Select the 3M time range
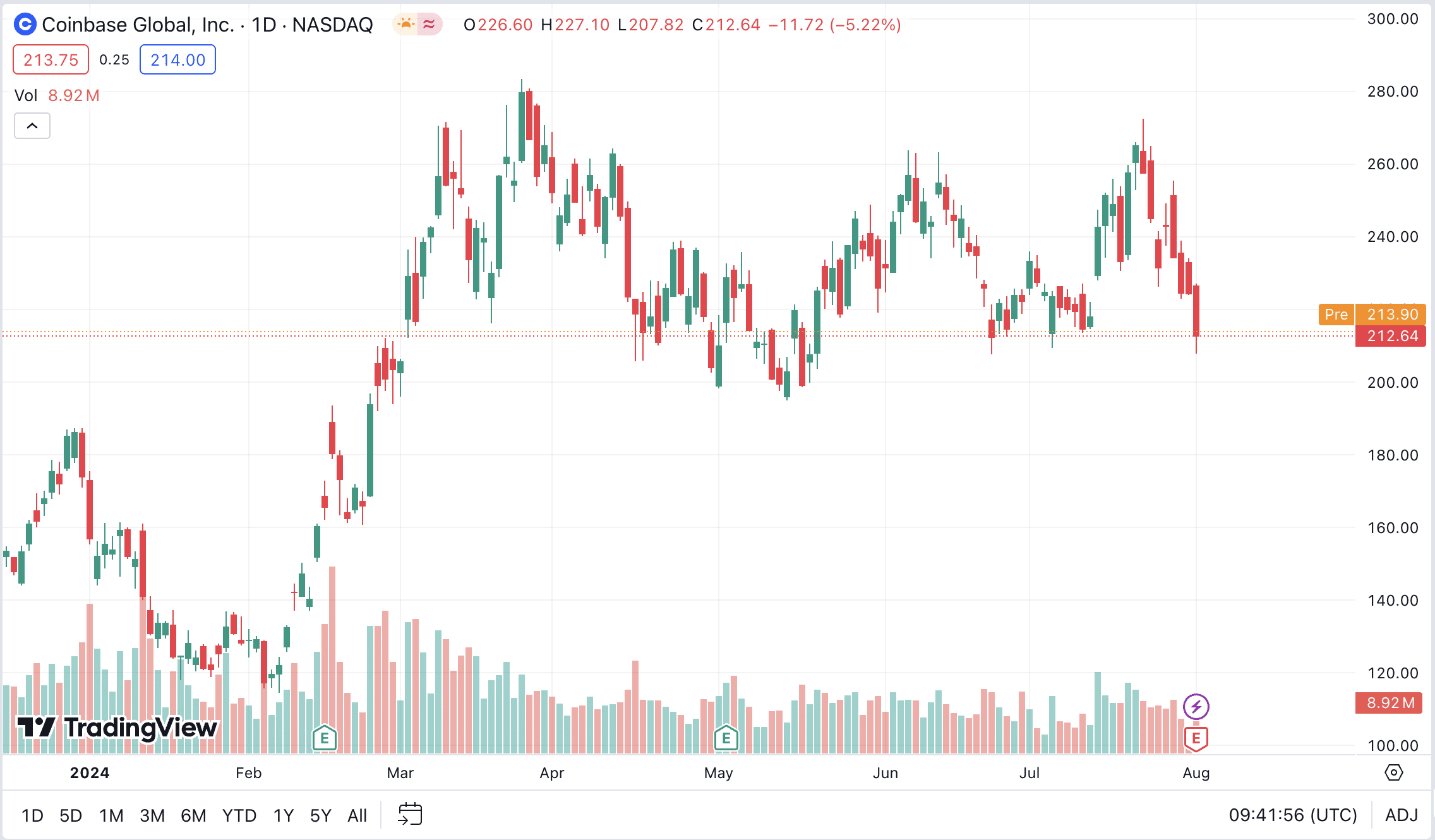Image resolution: width=1435 pixels, height=840 pixels. click(152, 815)
